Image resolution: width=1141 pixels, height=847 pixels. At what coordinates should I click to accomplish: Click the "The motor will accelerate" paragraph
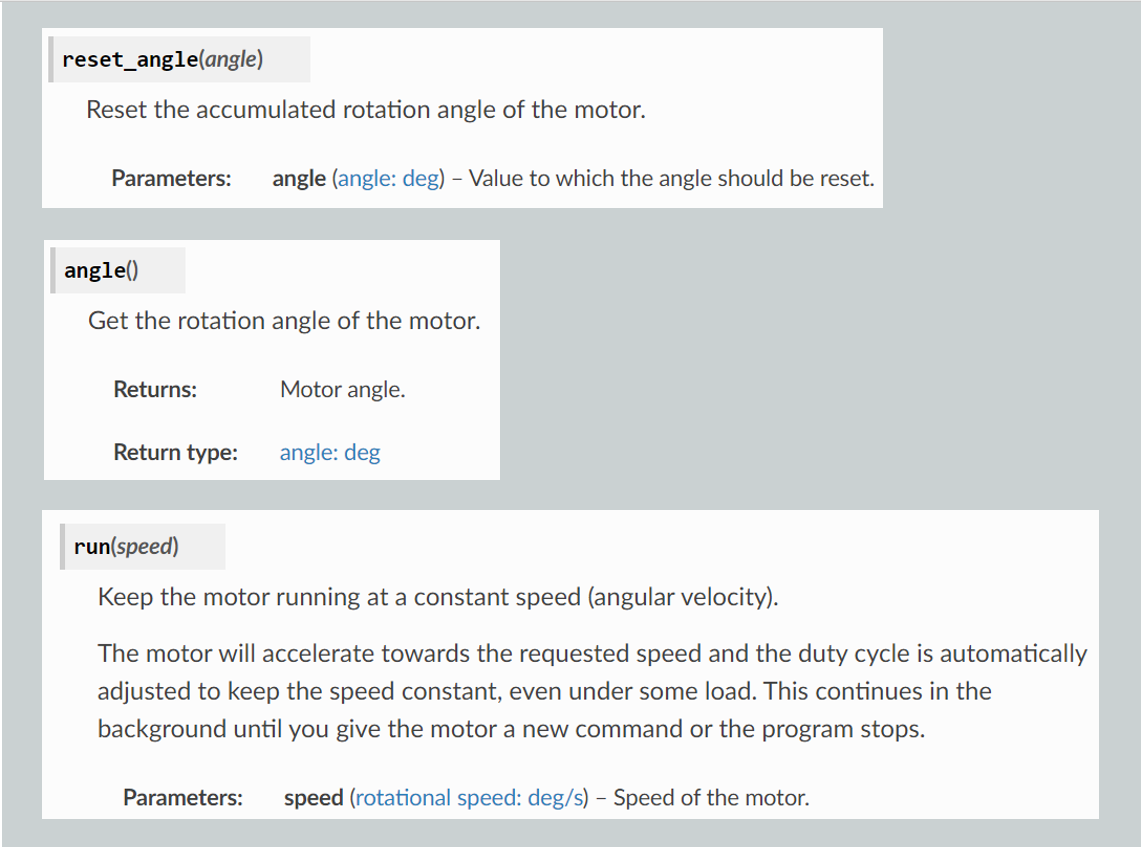592,691
